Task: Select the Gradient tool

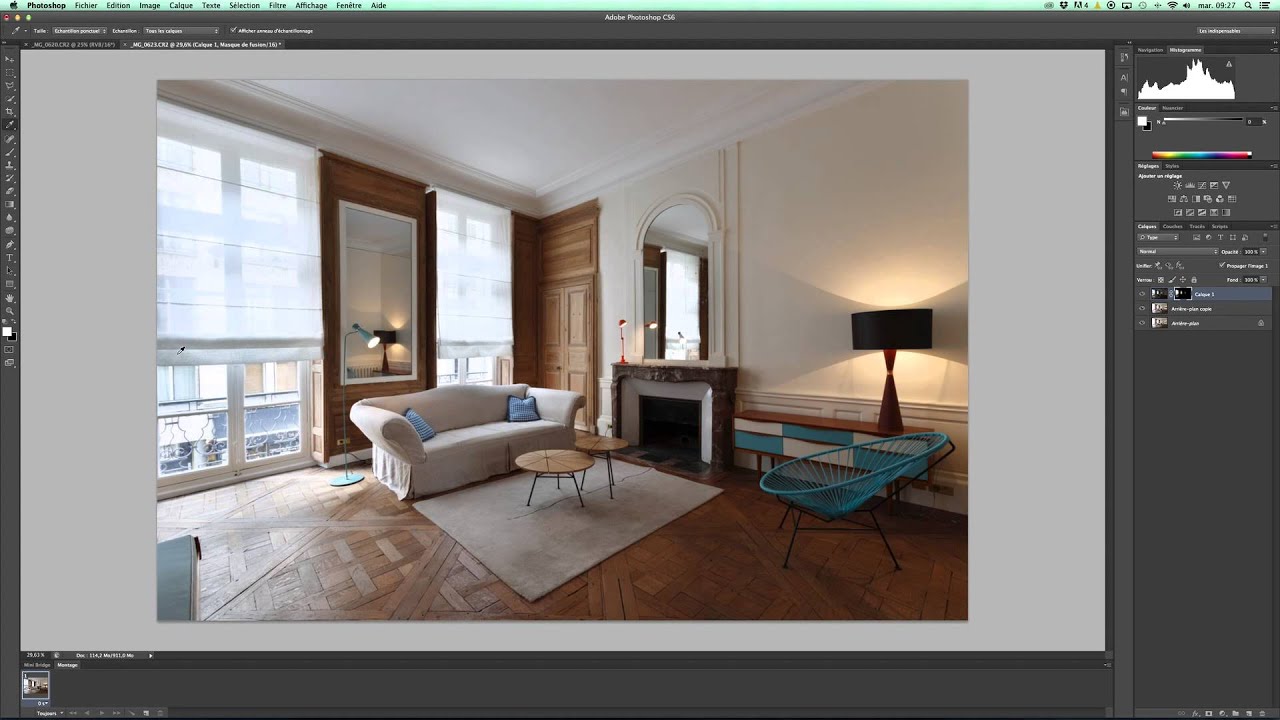Action: tap(9, 204)
